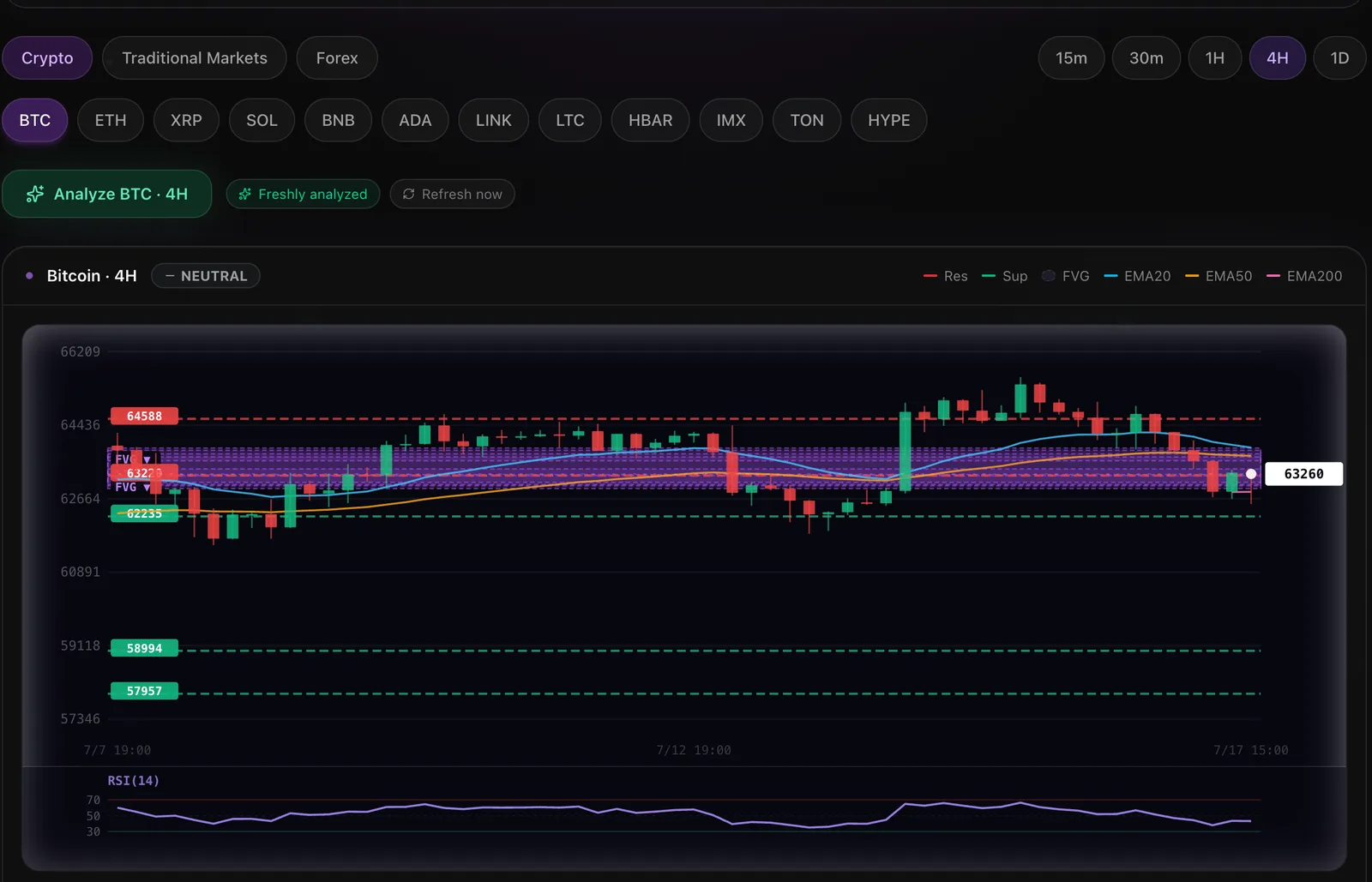Screen dimensions: 1372x882
Task: Choose the IMX asset chip
Action: pos(731,120)
